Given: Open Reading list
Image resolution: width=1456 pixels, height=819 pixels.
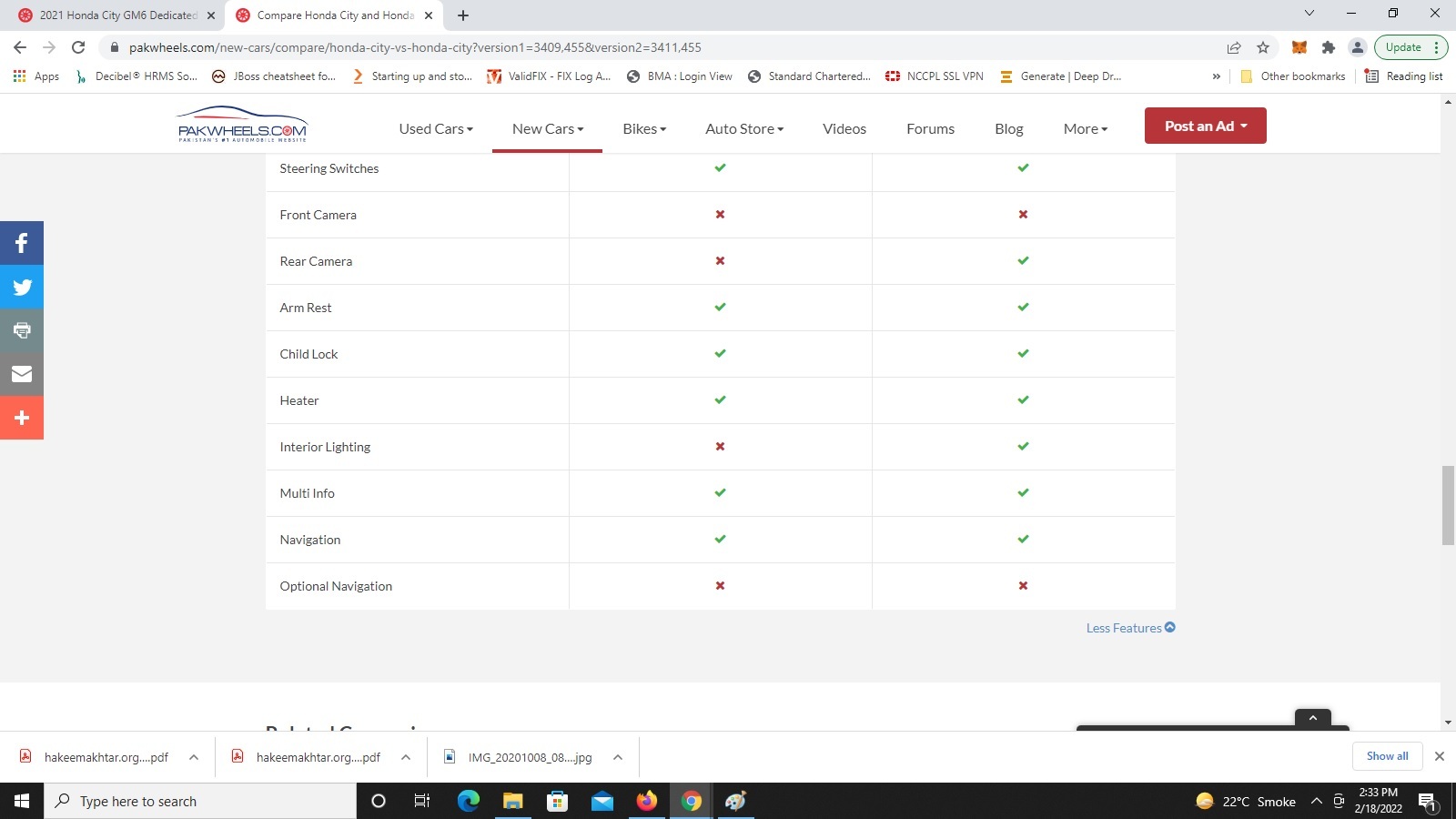Looking at the screenshot, I should tap(1404, 76).
